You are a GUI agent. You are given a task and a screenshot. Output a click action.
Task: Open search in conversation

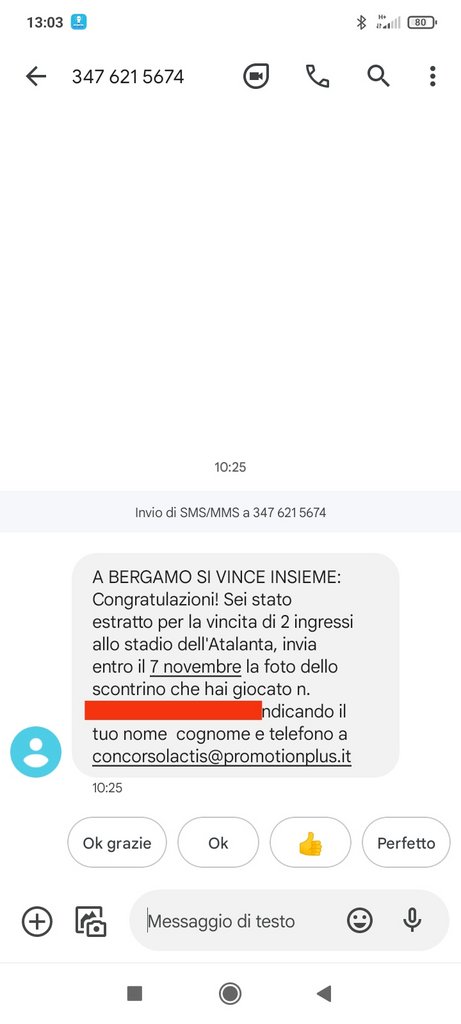pyautogui.click(x=378, y=76)
